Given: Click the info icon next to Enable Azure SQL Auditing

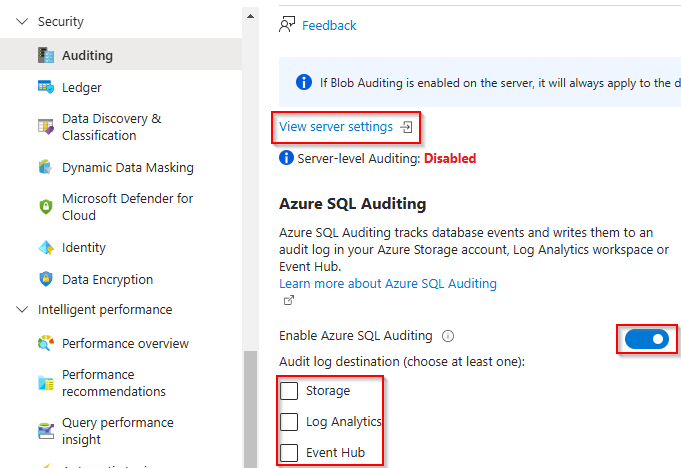Looking at the screenshot, I should pyautogui.click(x=448, y=336).
